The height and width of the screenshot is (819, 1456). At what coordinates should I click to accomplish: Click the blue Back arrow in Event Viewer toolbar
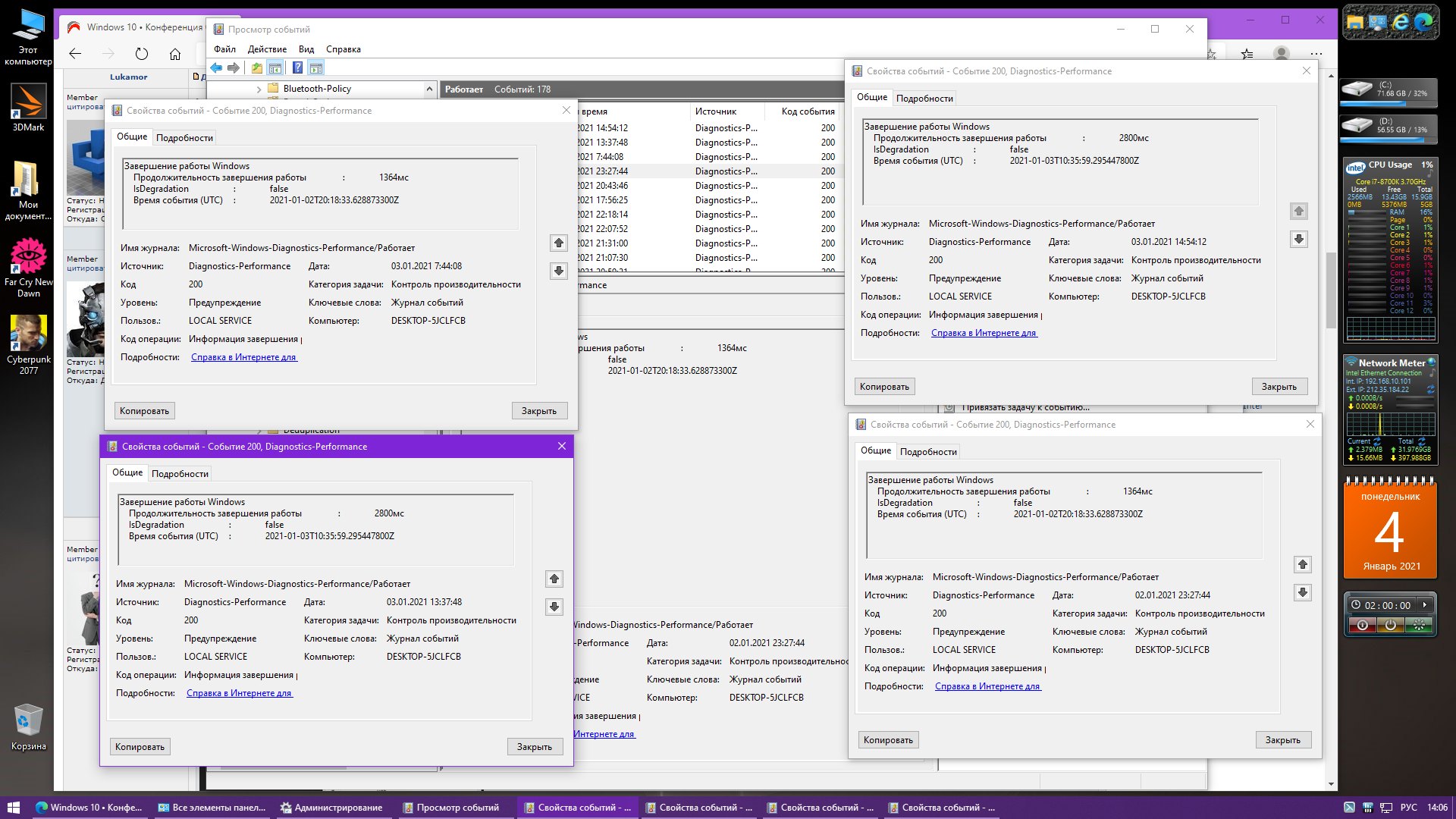click(216, 68)
